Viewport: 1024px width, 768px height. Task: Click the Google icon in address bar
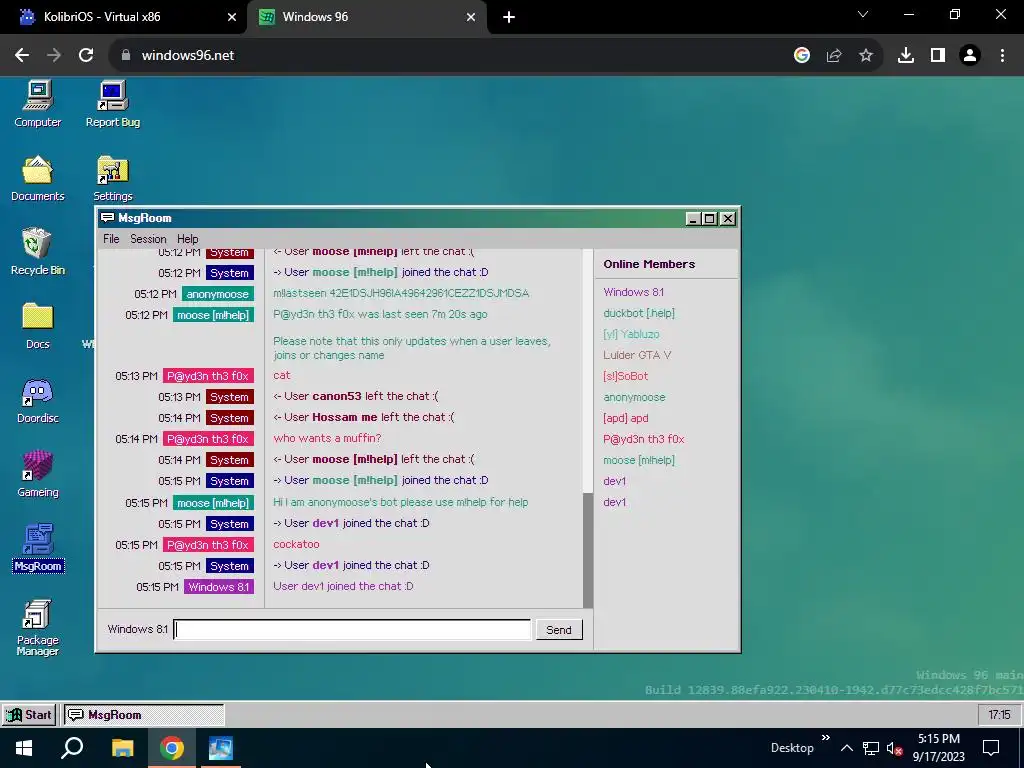[x=801, y=55]
